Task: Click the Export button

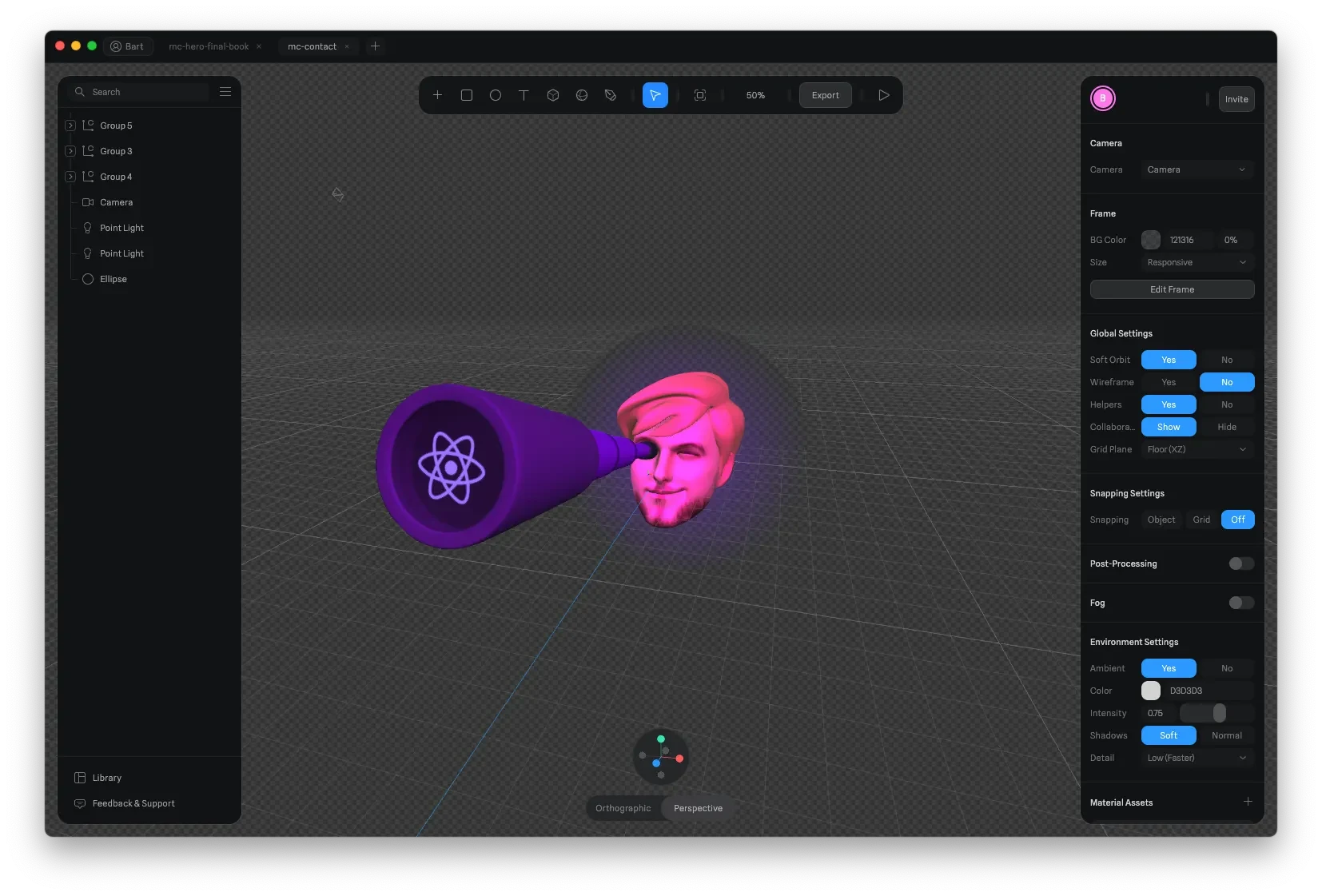Action: (826, 95)
